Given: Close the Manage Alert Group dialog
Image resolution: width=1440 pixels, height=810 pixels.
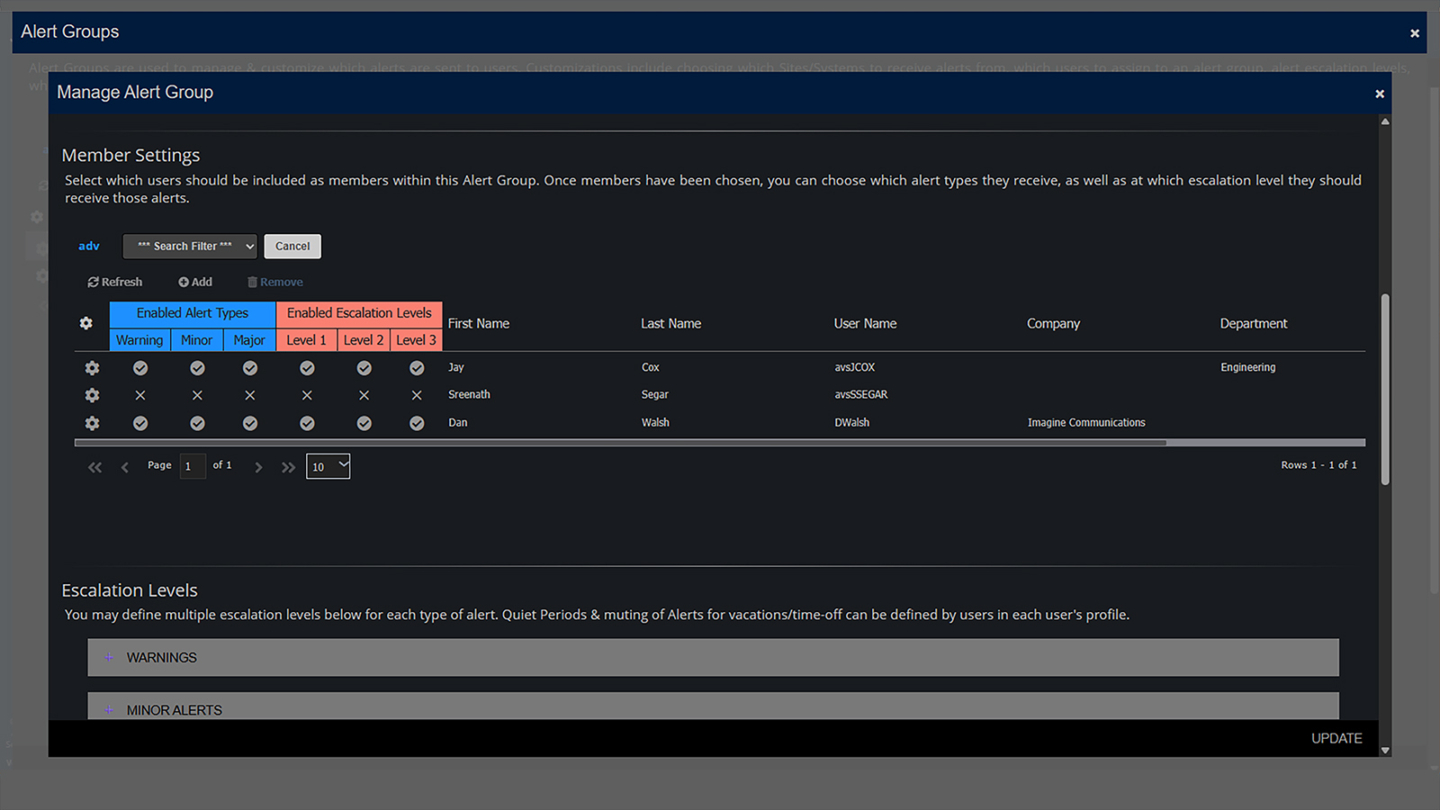Looking at the screenshot, I should 1380,93.
